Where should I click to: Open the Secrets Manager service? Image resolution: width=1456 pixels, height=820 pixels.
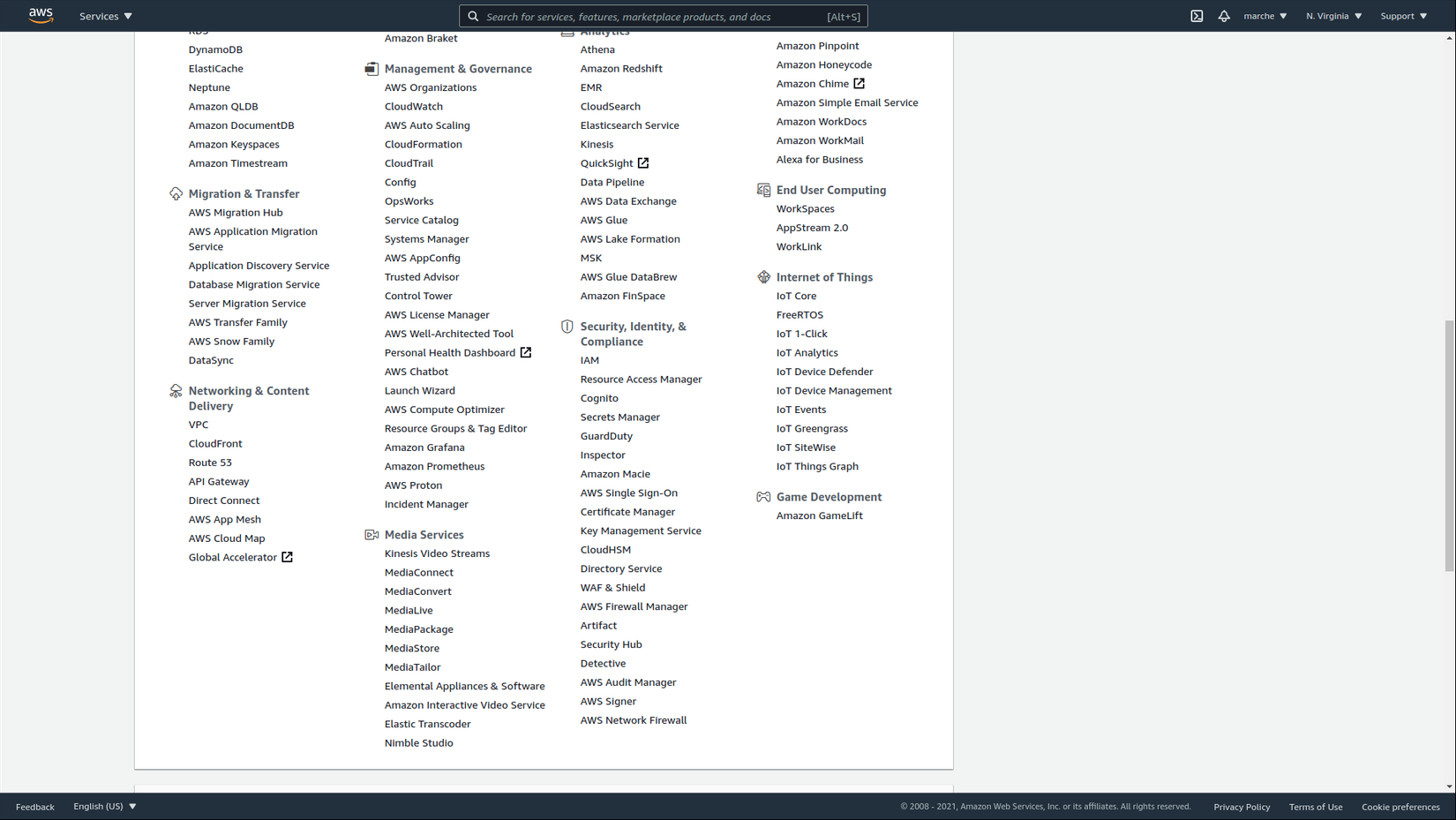click(x=620, y=418)
